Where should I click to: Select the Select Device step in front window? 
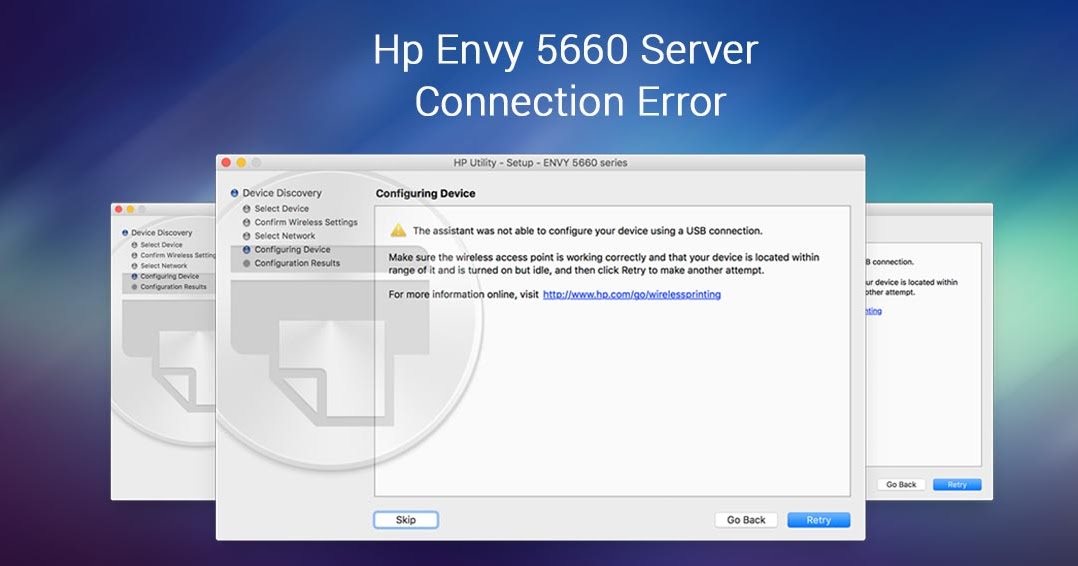[x=276, y=208]
